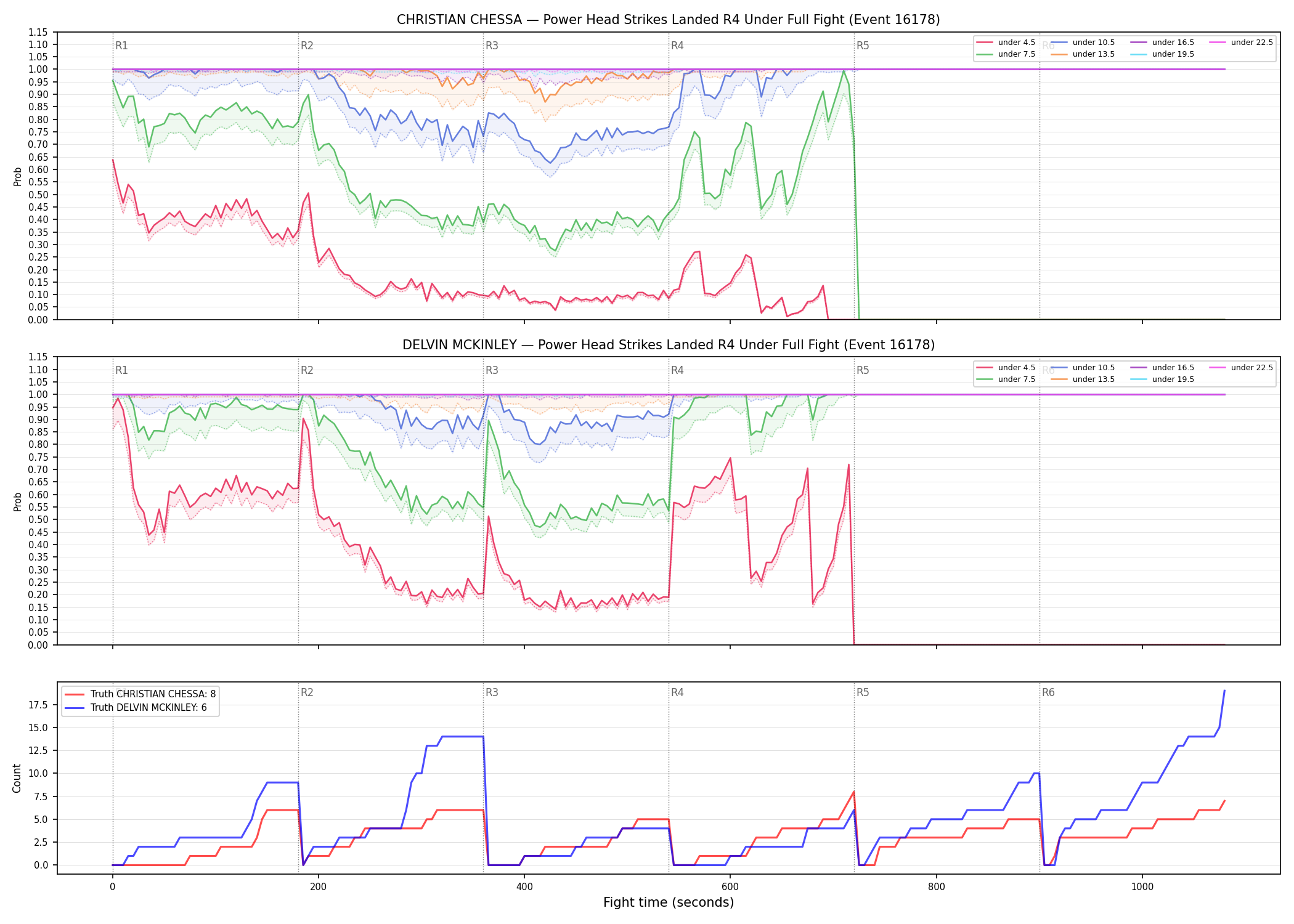Choose 'under 19.5' legend entry in Chessa chart
1294x924 pixels.
(1163, 54)
